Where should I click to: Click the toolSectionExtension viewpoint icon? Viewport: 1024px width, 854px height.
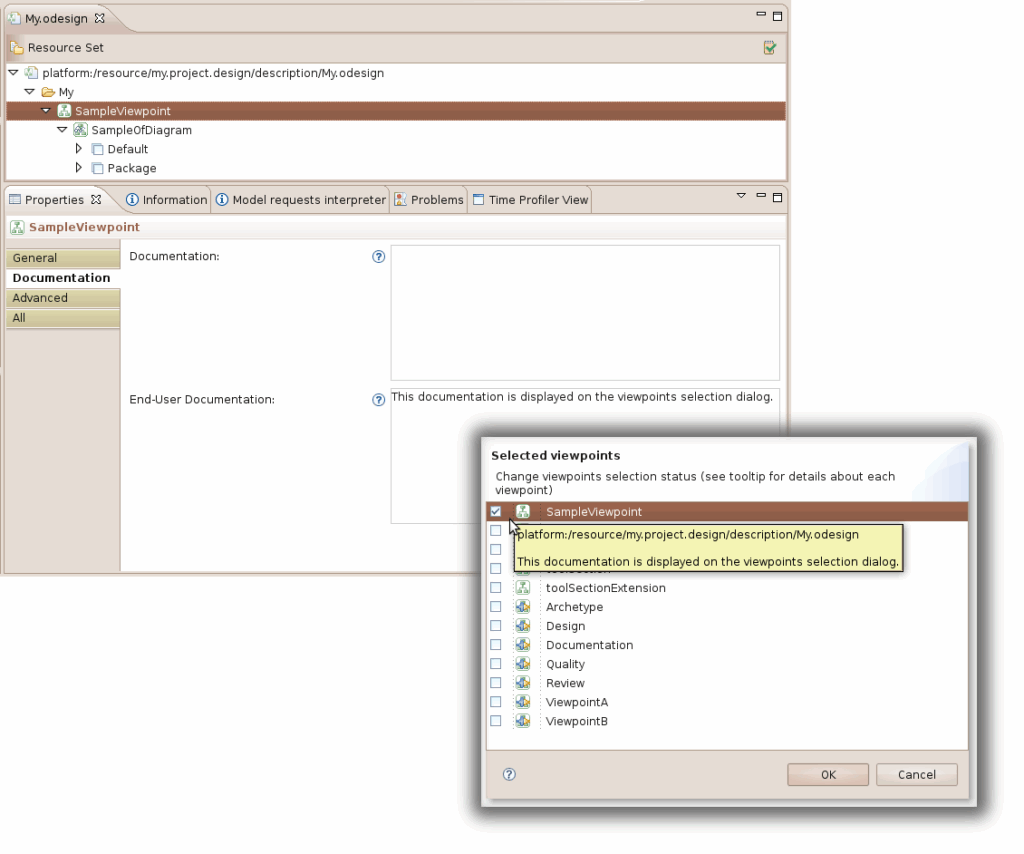click(522, 588)
